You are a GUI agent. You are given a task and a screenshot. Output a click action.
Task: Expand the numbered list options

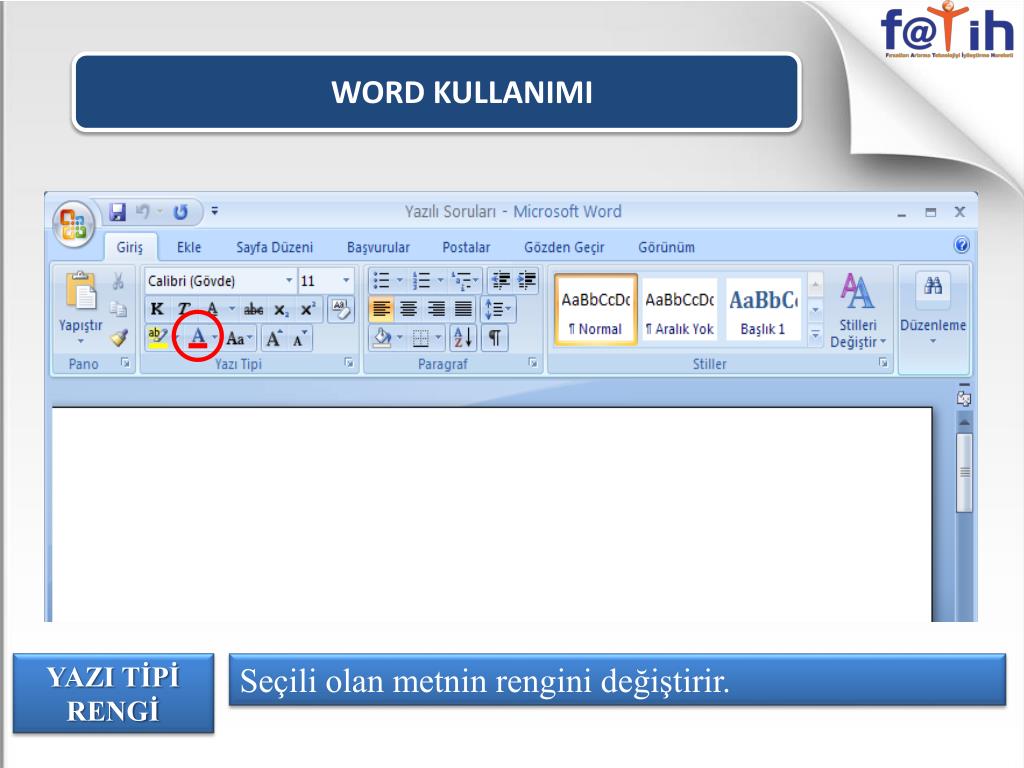pos(440,281)
